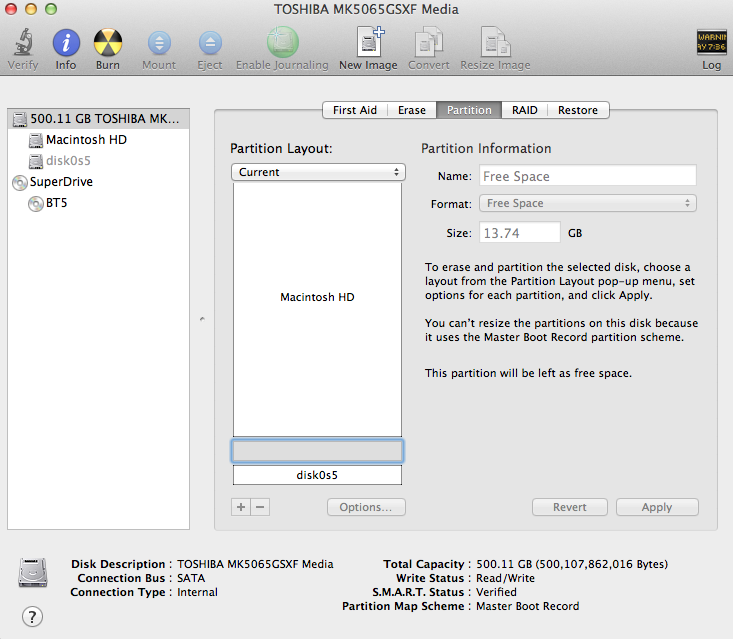Click the Enable Journaling icon

(282, 42)
